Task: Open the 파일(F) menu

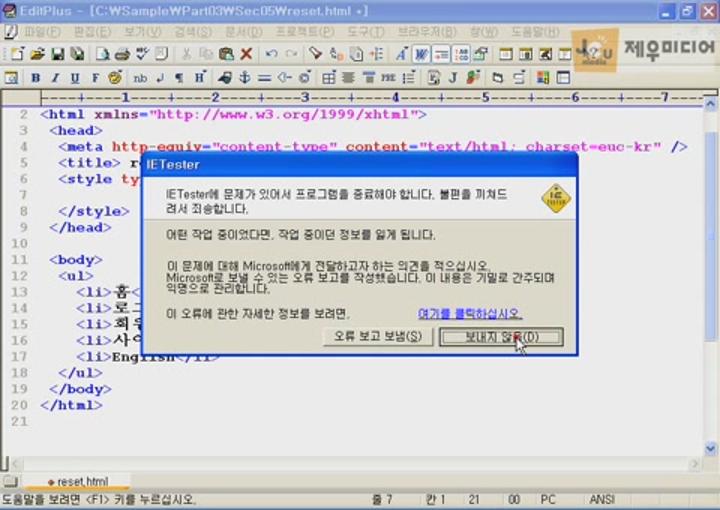Action: 42,32
